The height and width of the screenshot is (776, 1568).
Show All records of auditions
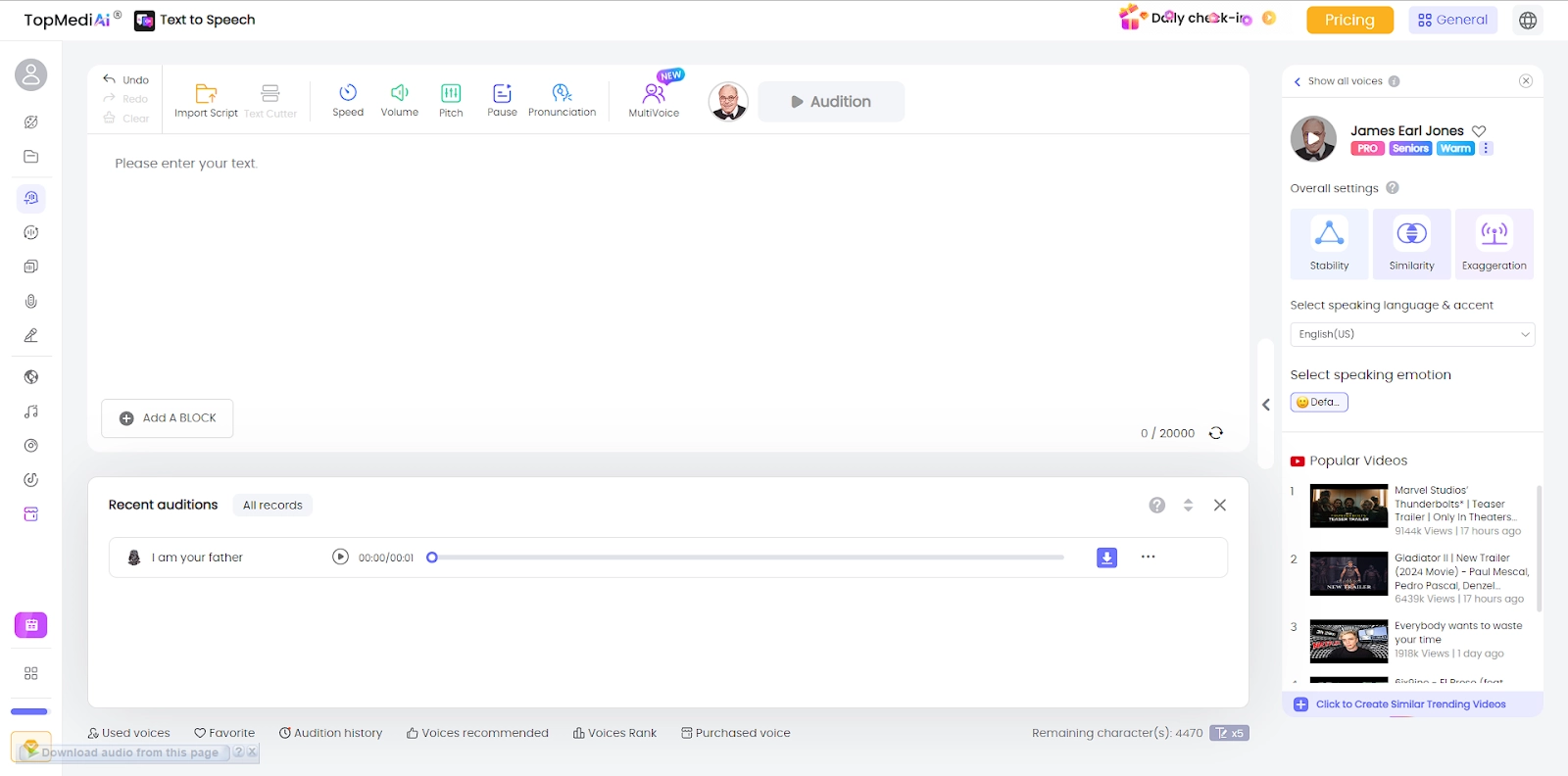click(x=272, y=506)
